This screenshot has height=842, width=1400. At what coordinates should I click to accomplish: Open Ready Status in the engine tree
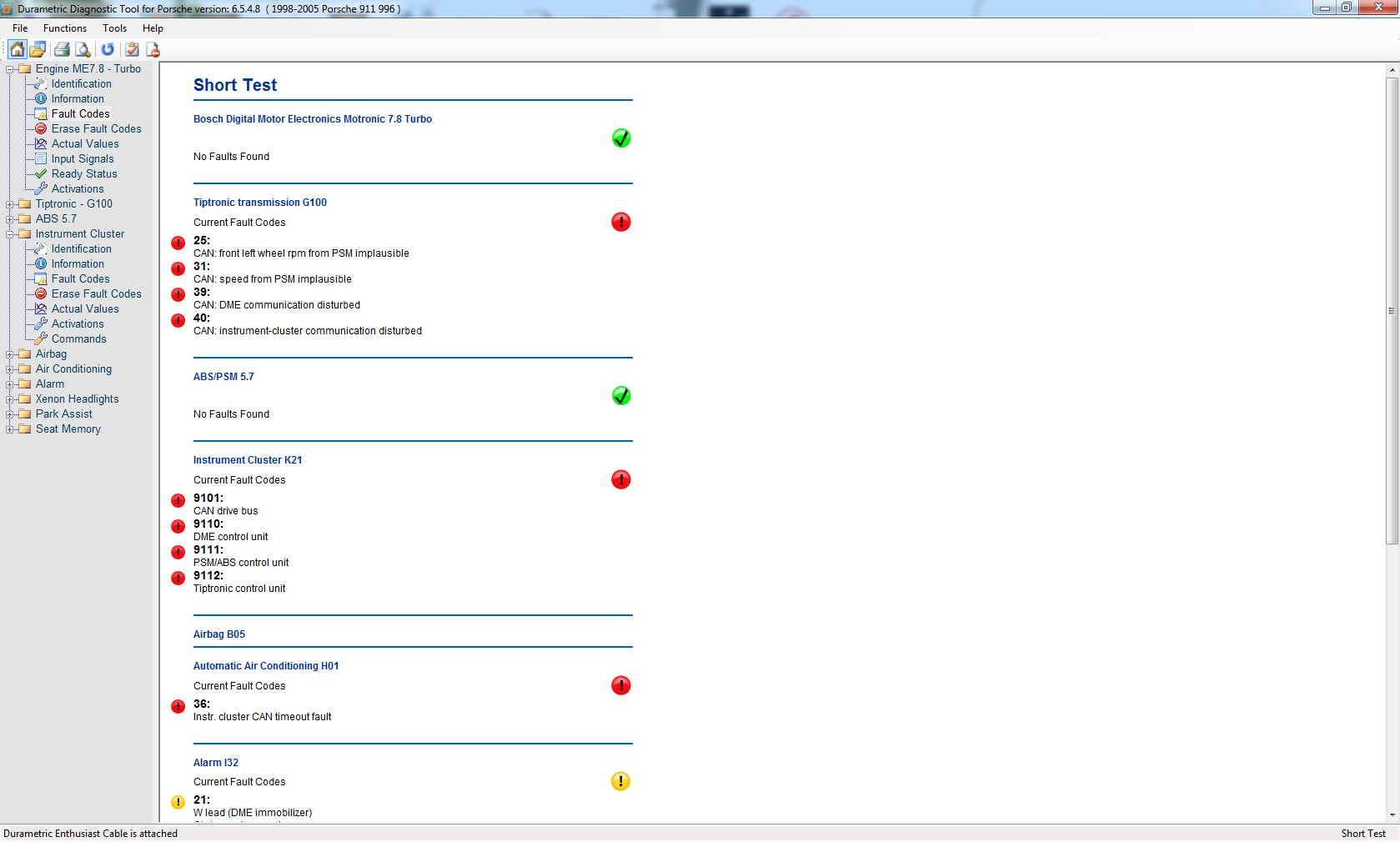[84, 174]
